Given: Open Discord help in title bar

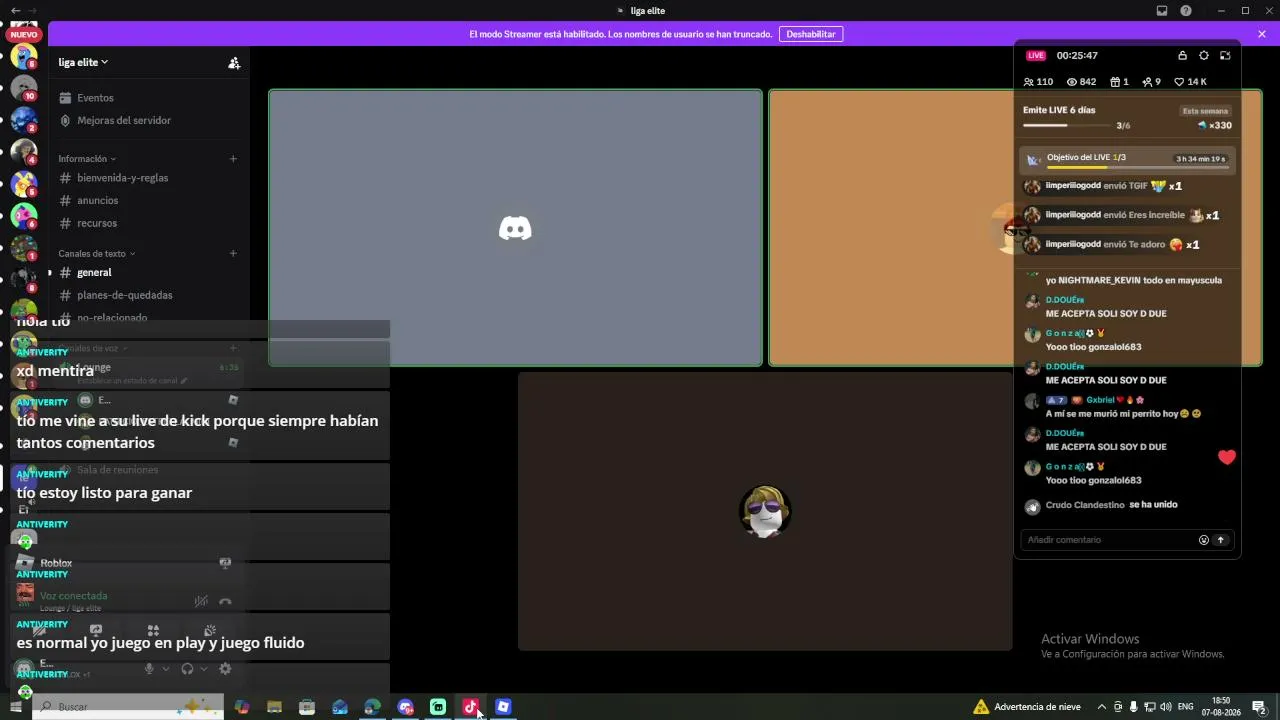Looking at the screenshot, I should [1186, 11].
